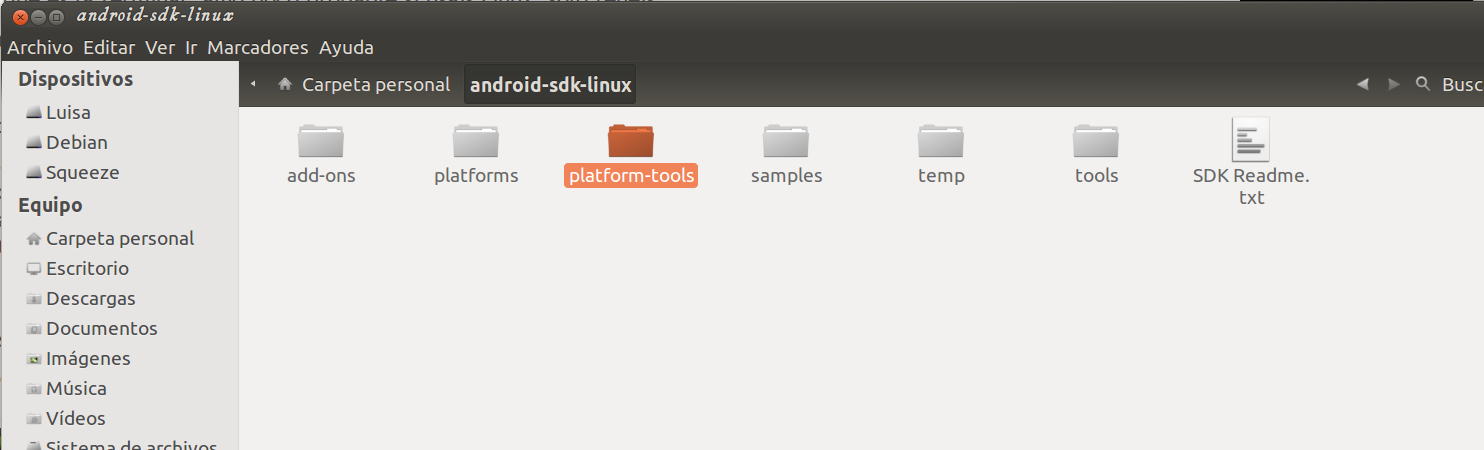1484x450 pixels.
Task: Open the temp folder
Action: (x=941, y=142)
